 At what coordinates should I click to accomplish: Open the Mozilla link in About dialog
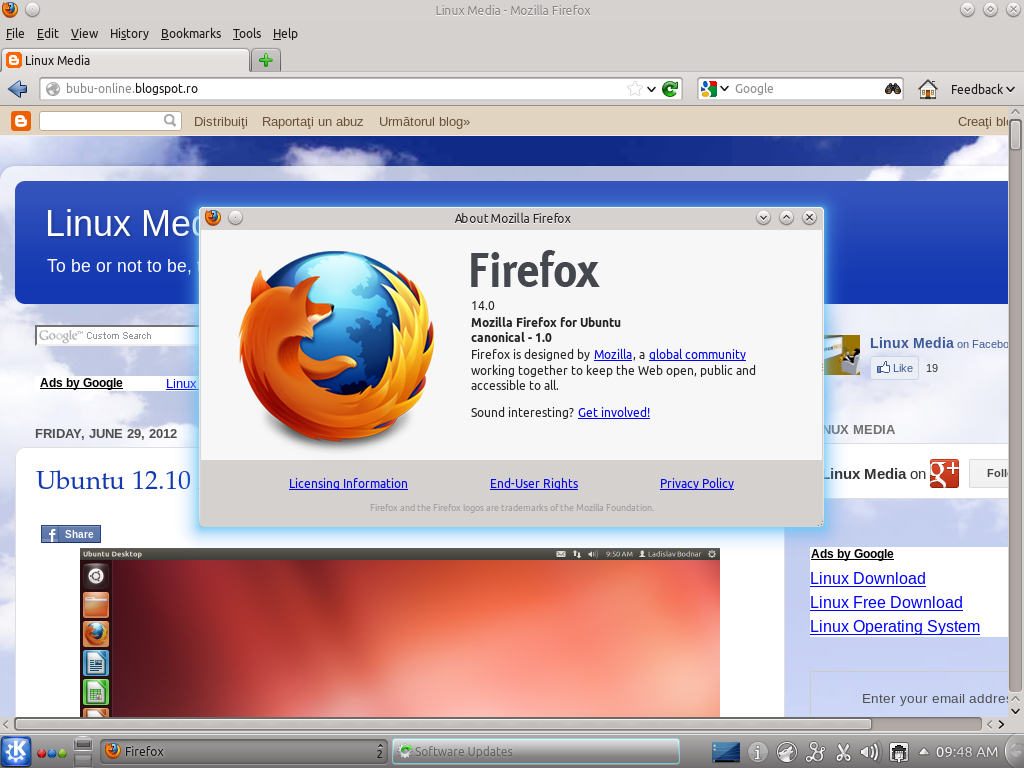pos(613,355)
